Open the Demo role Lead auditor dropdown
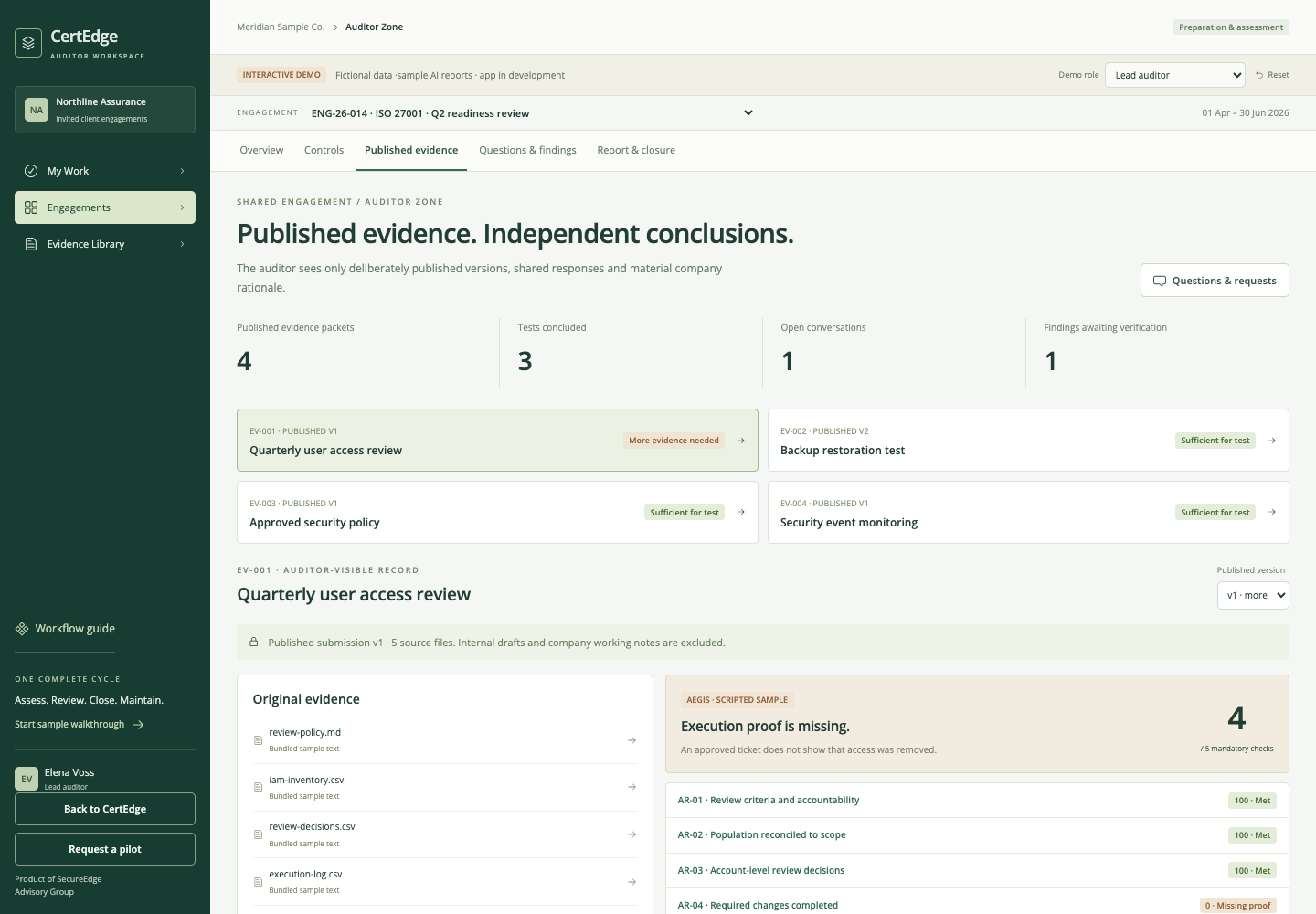Screen dimensions: 1316x914 tap(1175, 75)
